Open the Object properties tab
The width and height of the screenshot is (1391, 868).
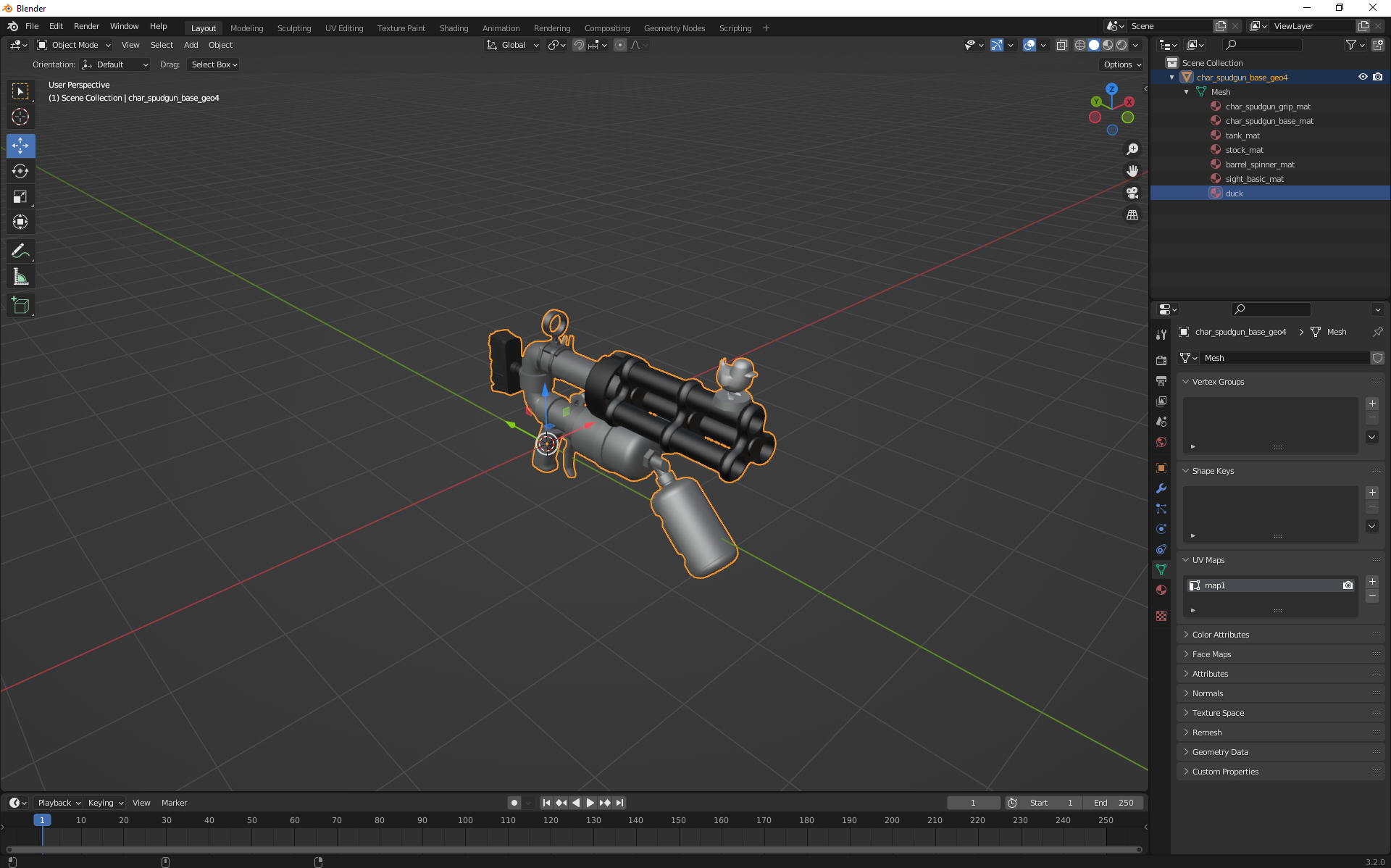[x=1161, y=468]
